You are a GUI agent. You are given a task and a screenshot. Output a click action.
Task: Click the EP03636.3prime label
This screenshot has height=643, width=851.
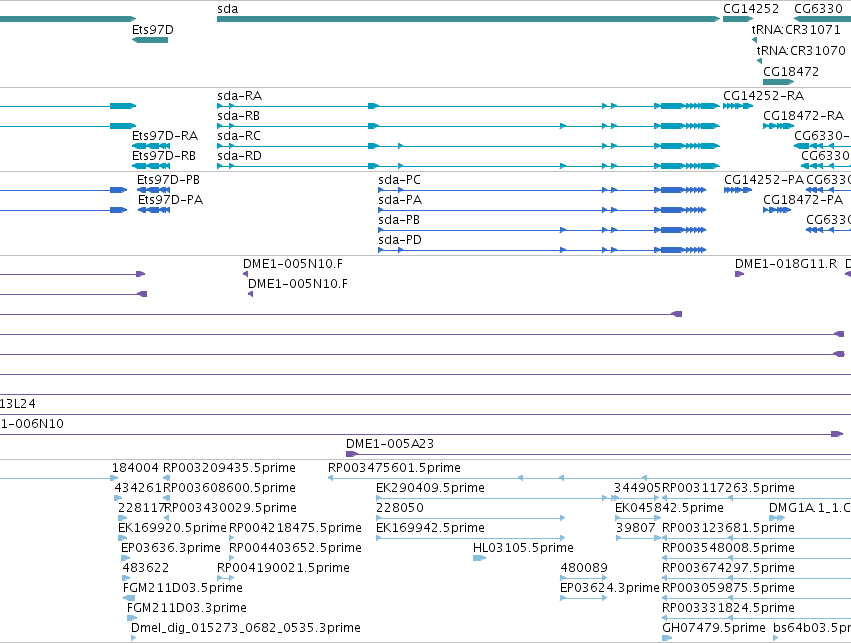tap(171, 548)
